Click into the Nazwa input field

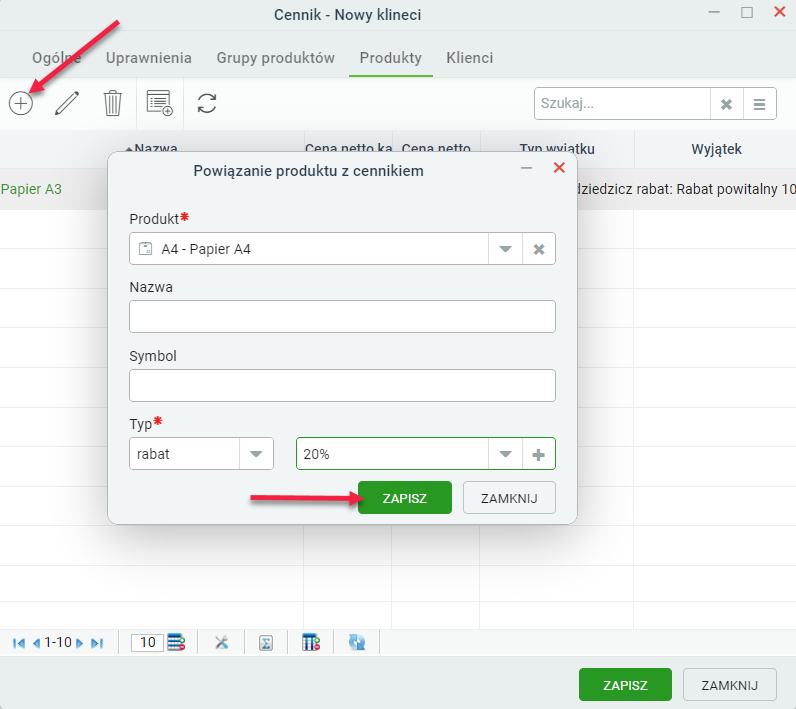pos(342,317)
